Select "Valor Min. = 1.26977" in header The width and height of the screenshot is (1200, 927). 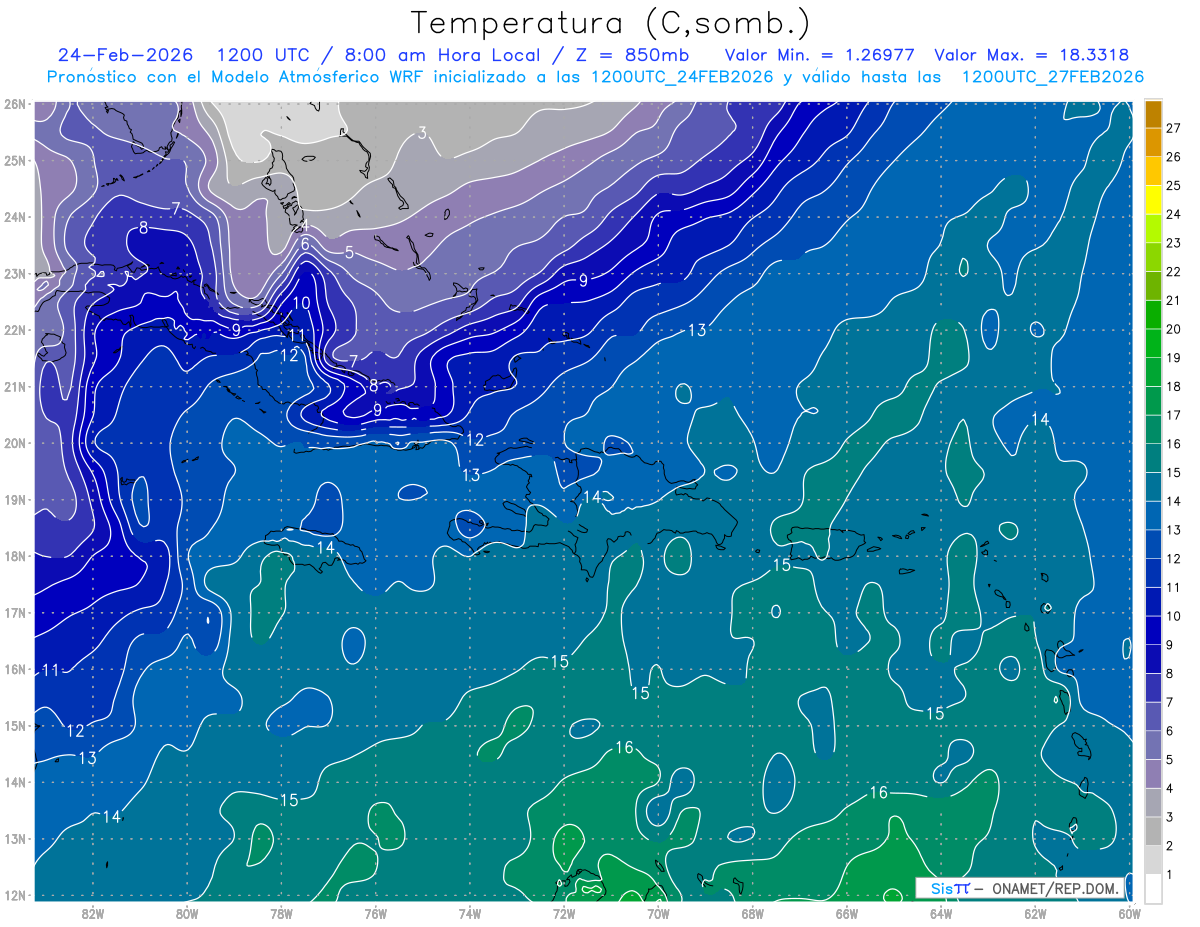(x=820, y=55)
